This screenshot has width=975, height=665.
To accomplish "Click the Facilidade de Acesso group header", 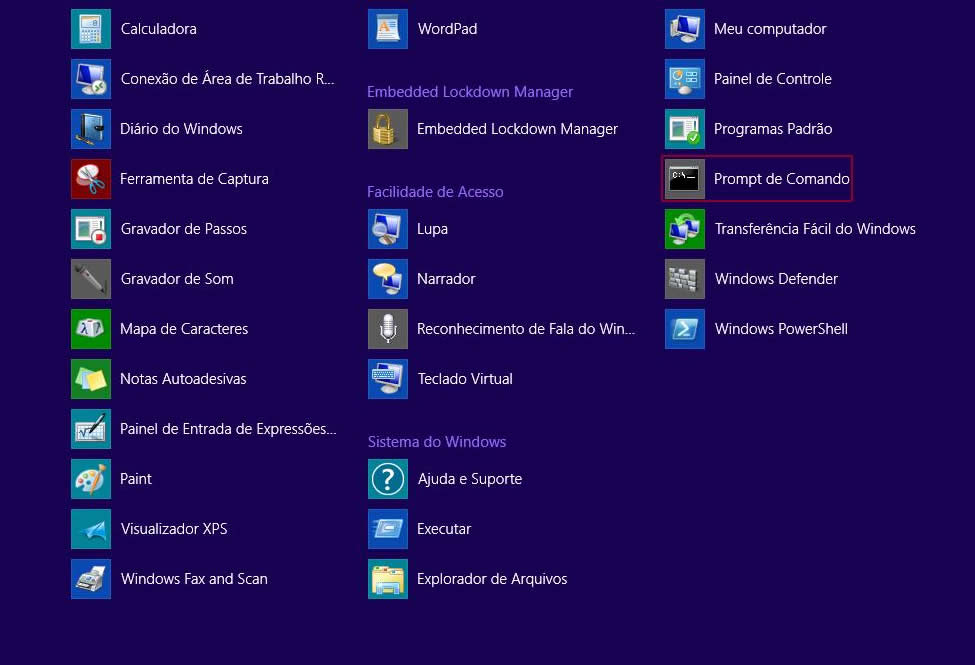I will pos(435,192).
